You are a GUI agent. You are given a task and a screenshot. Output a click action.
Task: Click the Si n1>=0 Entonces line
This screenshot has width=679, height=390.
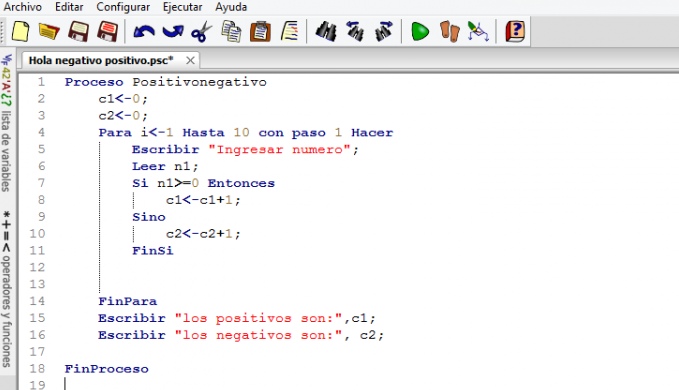click(x=203, y=183)
